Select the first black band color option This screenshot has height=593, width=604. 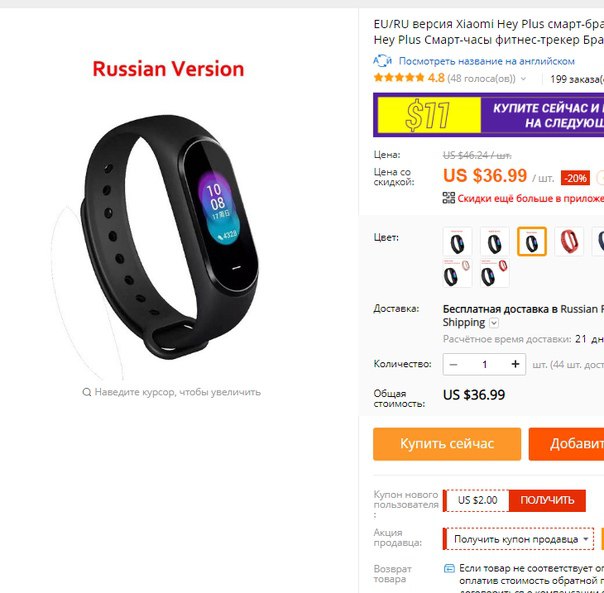tap(457, 242)
